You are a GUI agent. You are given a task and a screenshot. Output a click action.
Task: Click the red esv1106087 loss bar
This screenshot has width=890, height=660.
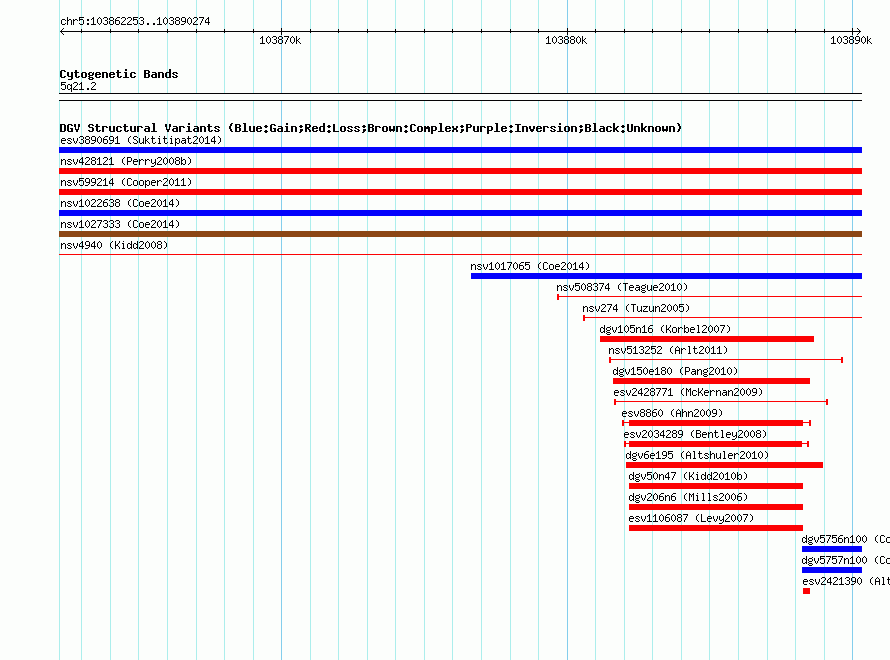tap(716, 528)
